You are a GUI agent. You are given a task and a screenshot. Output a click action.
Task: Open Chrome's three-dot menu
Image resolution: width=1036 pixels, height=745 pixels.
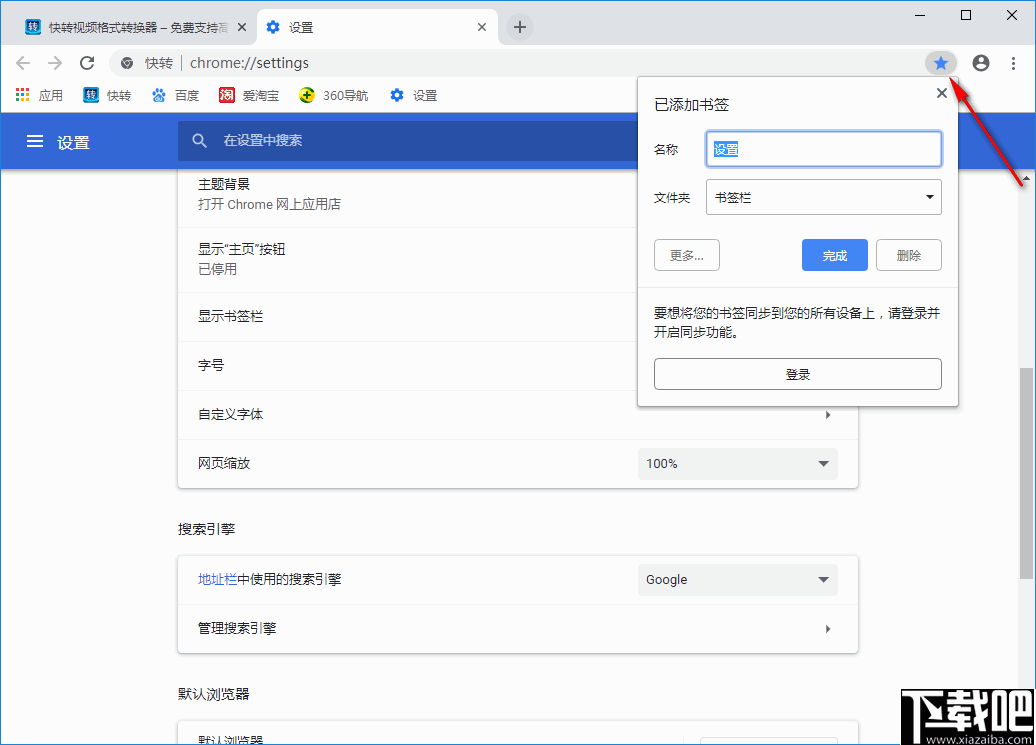coord(1016,62)
